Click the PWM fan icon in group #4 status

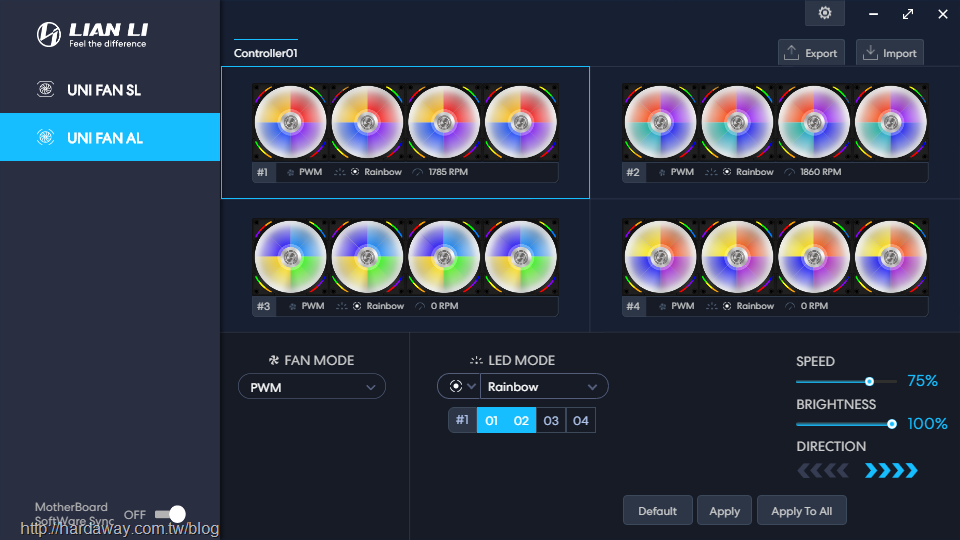click(662, 307)
